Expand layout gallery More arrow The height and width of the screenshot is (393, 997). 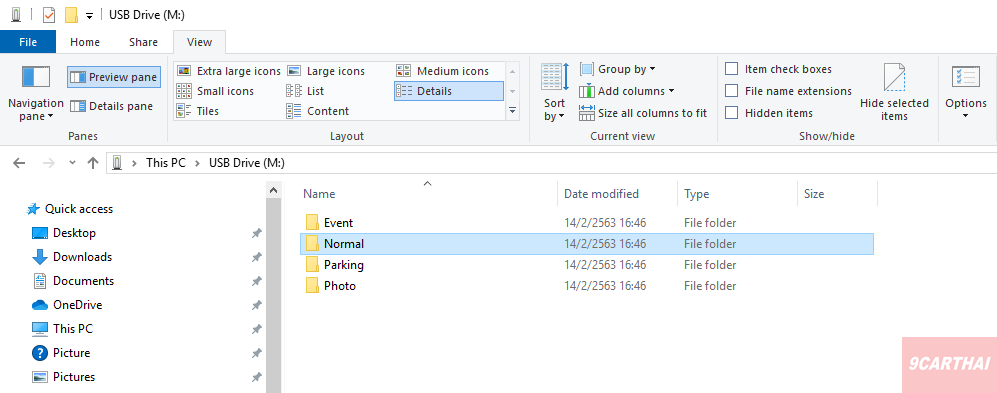click(512, 111)
